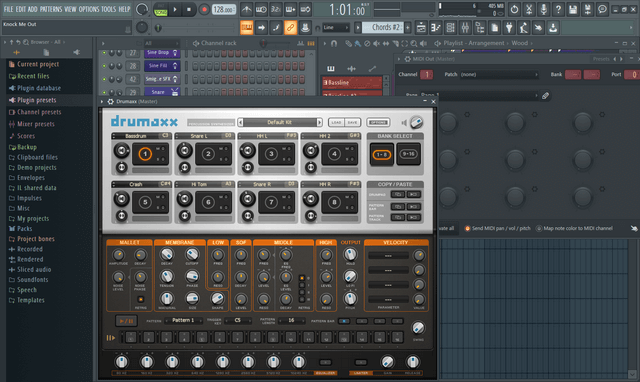The height and width of the screenshot is (382, 640).
Task: Toggle Drumaxx sequencer step 1
Action: point(131,337)
